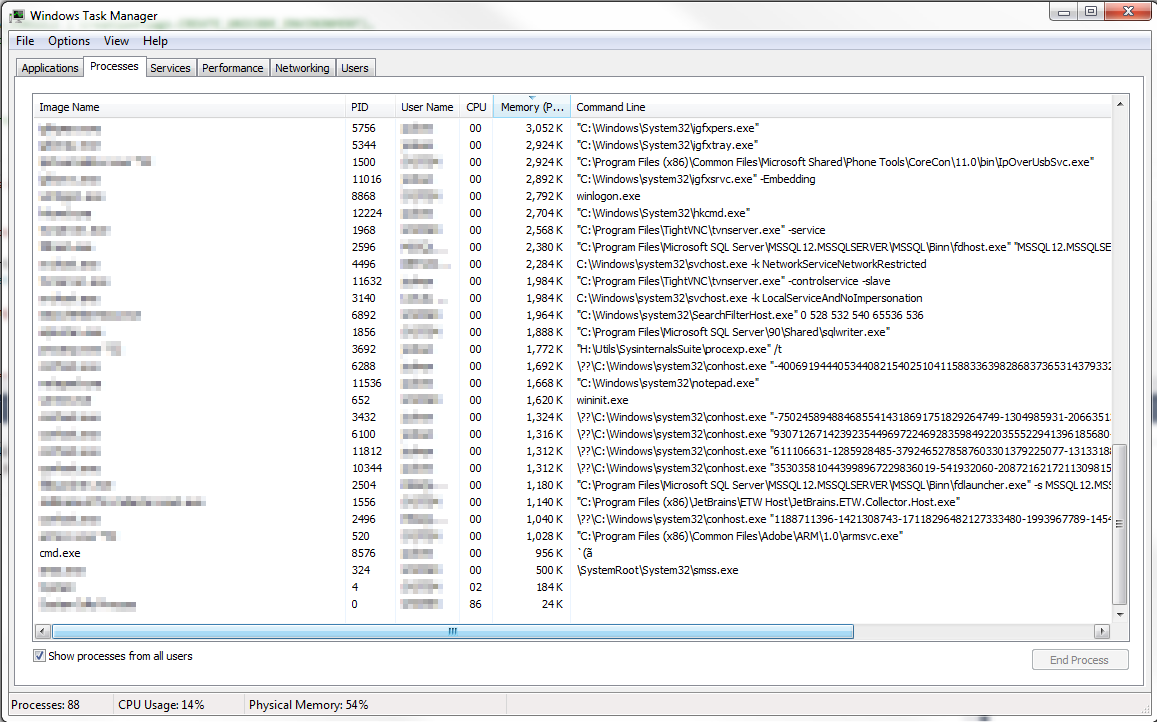Click the vertical scrollbar thumb

click(1120, 524)
